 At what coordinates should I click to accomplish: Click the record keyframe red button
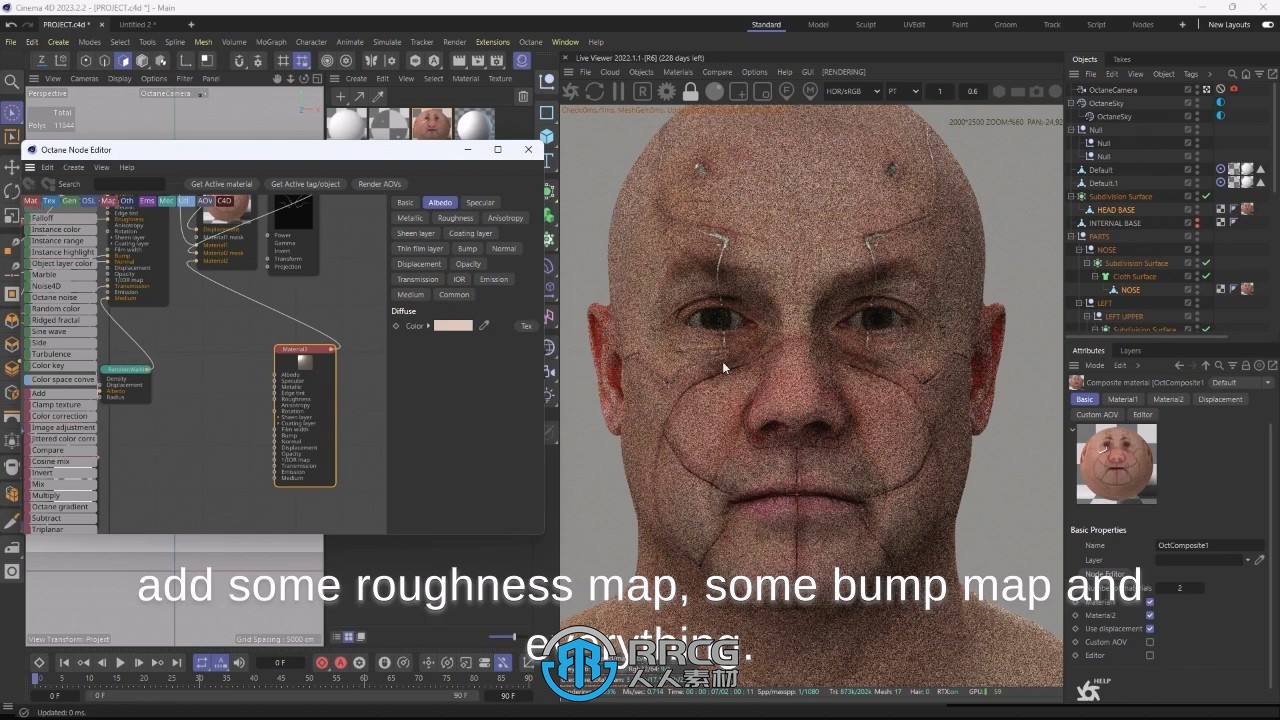pos(322,663)
